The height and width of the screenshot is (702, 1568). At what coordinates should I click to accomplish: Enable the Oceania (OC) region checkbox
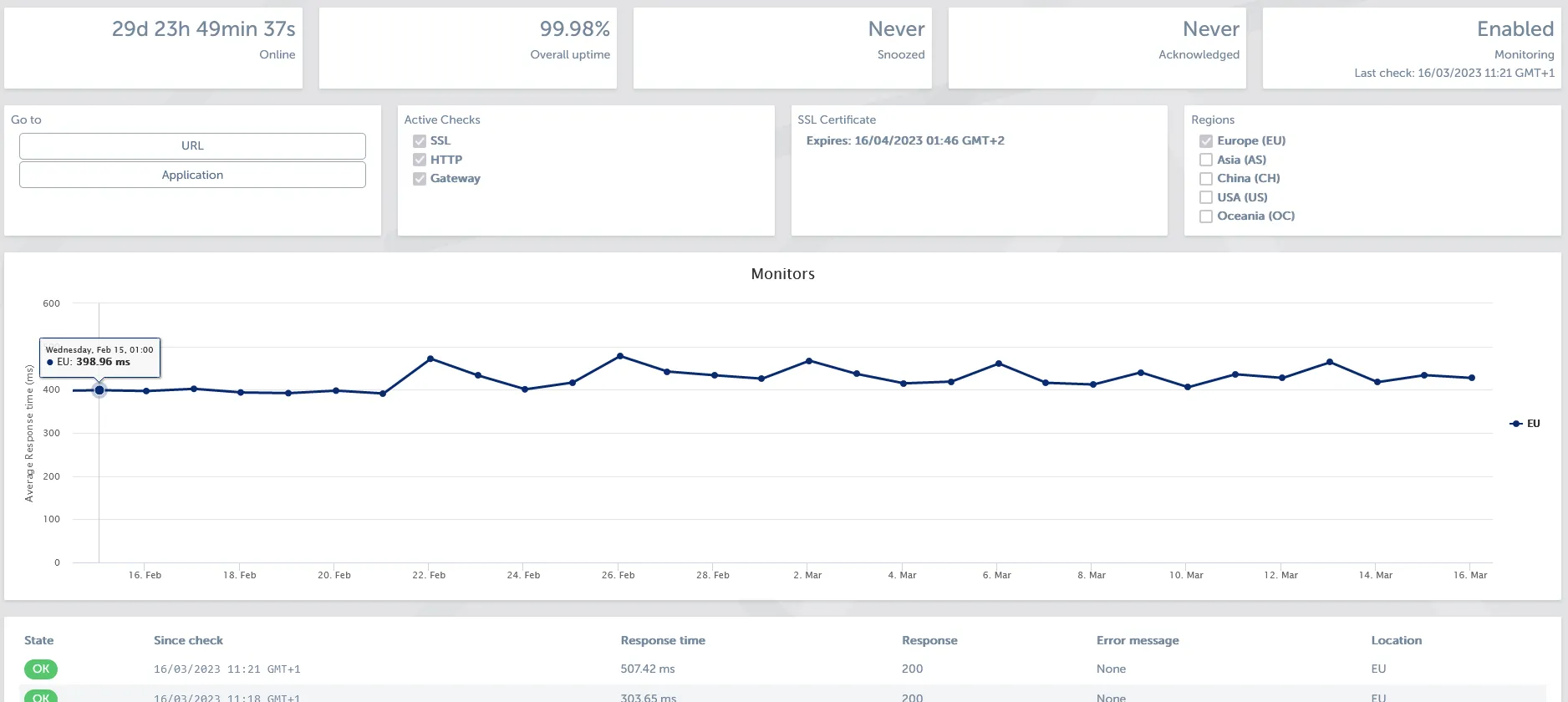[x=1206, y=216]
